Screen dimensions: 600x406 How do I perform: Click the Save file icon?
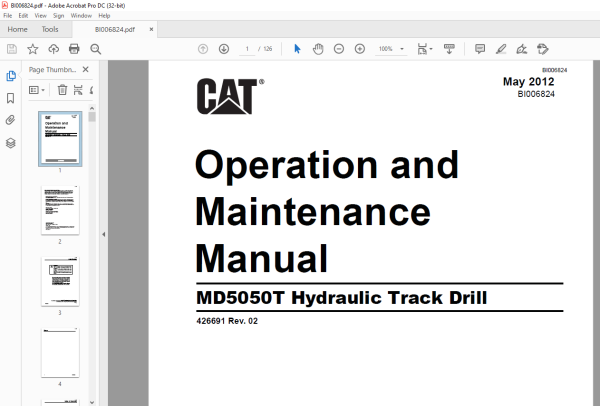point(12,49)
